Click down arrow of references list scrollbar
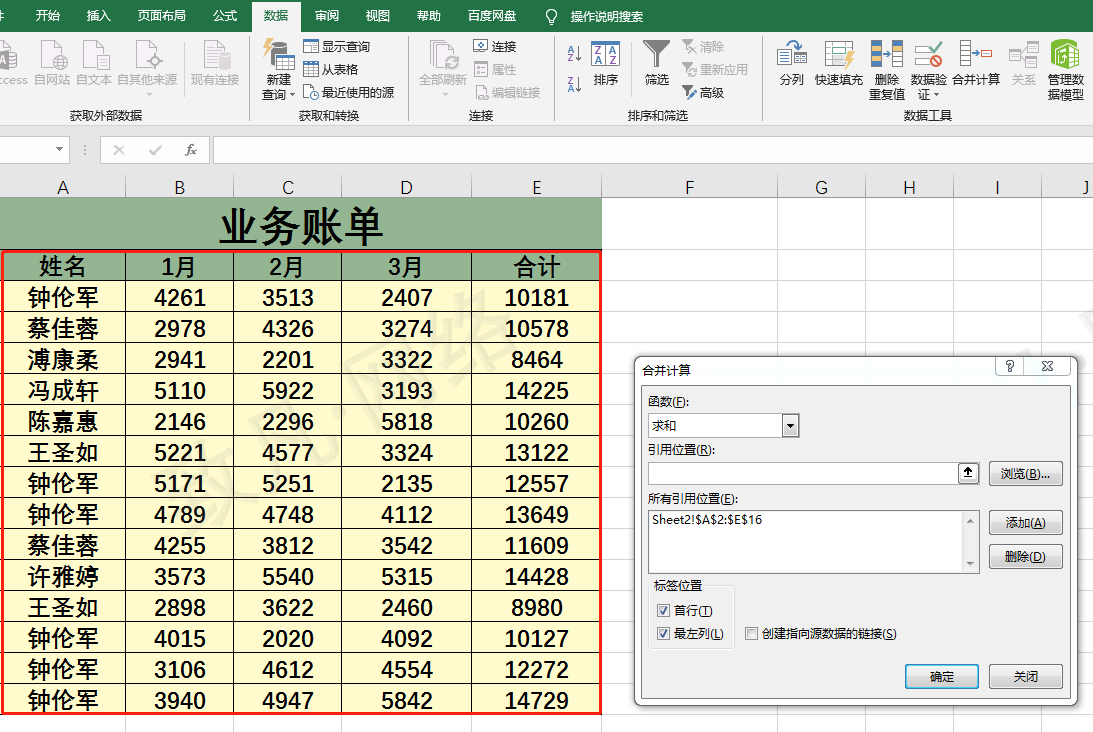The image size is (1093, 732). 970,564
